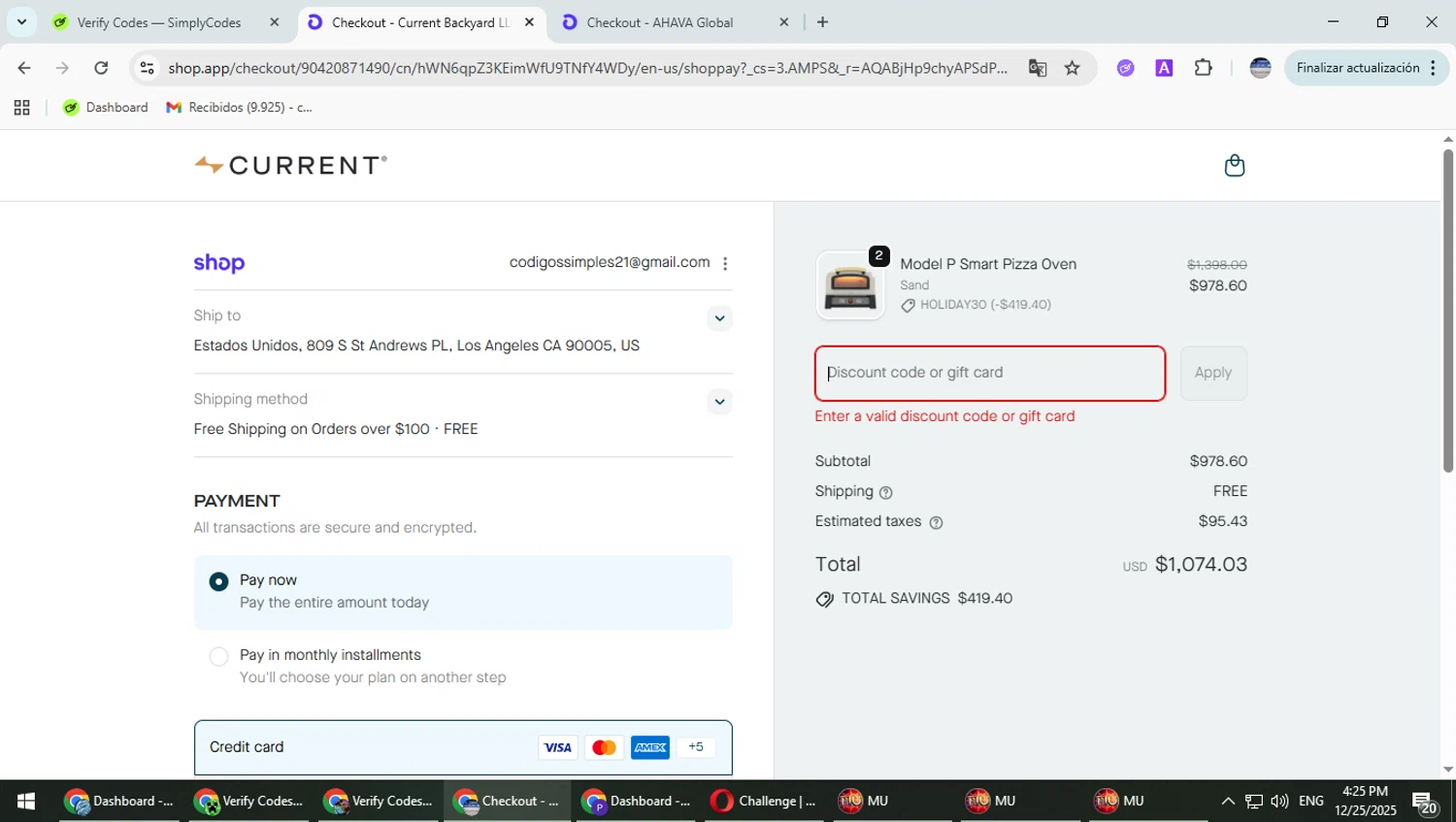Image resolution: width=1456 pixels, height=822 pixels.
Task: Expand the Shipping method section
Action: pyautogui.click(x=719, y=402)
